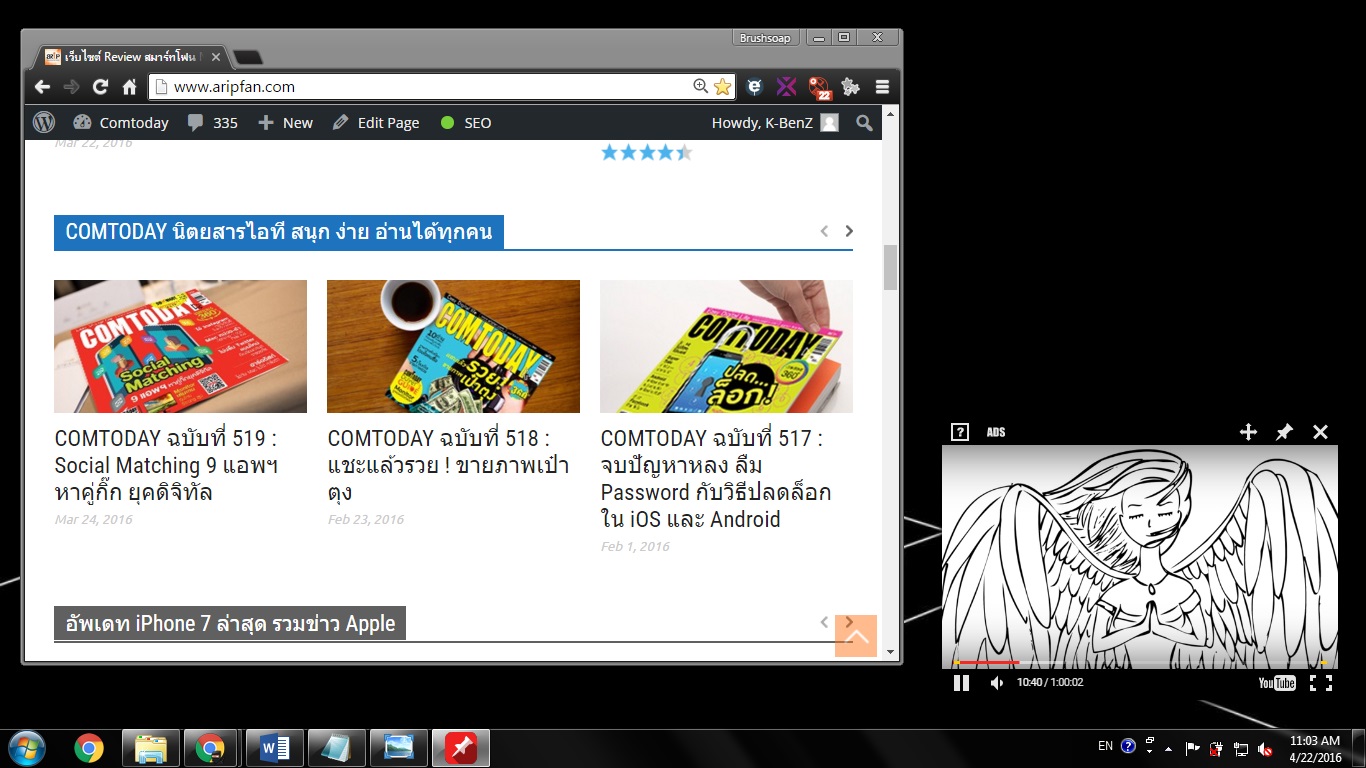Click the muted volume tray icon
Image resolution: width=1366 pixels, height=768 pixels.
click(x=1264, y=748)
